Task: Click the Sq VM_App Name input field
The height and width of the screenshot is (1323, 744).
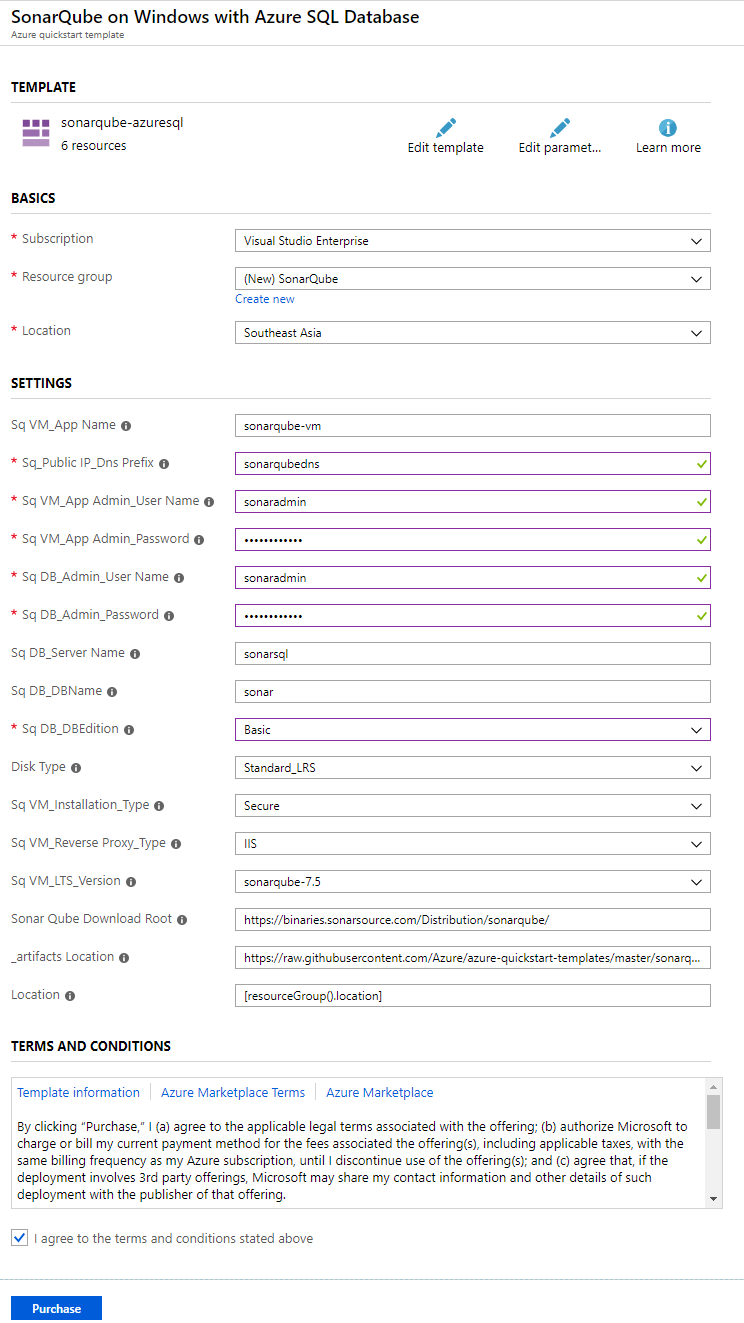Action: click(472, 426)
